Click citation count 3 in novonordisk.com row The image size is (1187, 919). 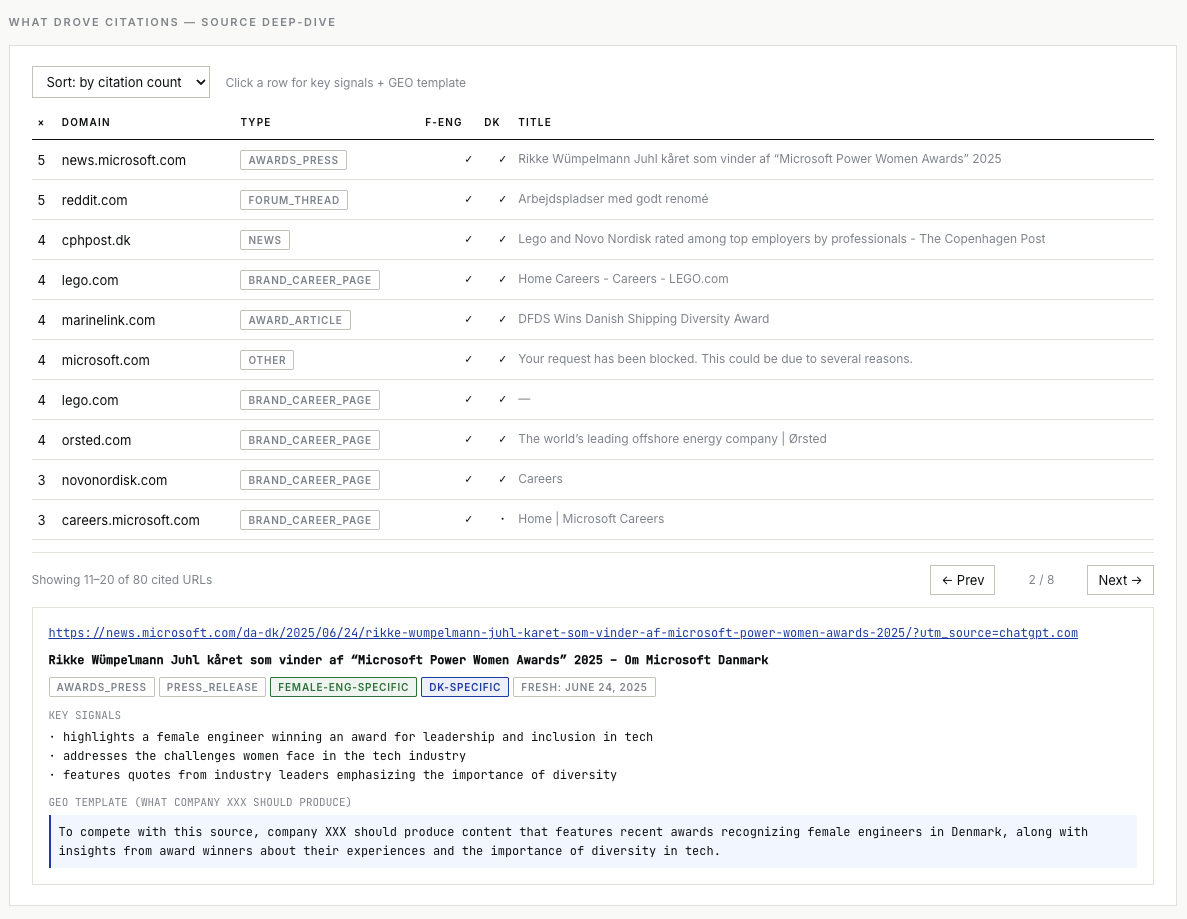coord(42,481)
